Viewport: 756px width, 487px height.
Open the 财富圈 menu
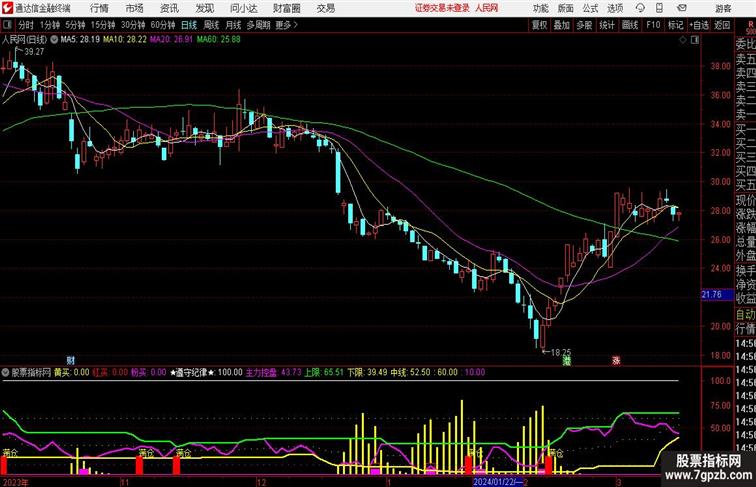tap(286, 8)
